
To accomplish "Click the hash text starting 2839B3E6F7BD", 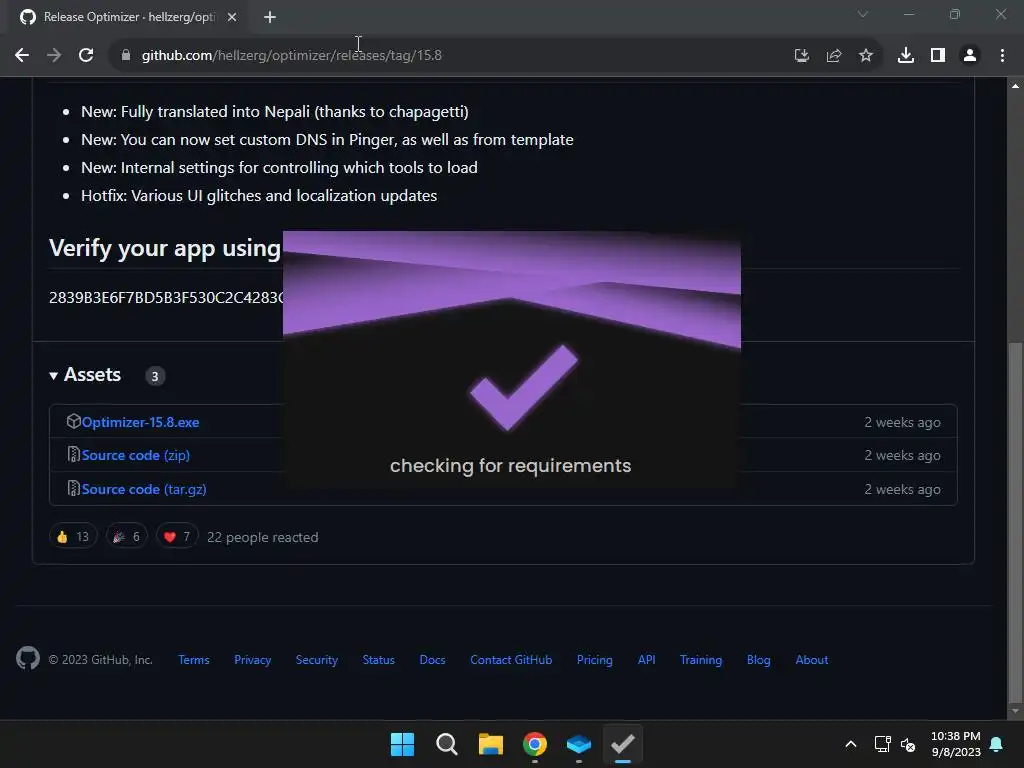I will click(167, 298).
